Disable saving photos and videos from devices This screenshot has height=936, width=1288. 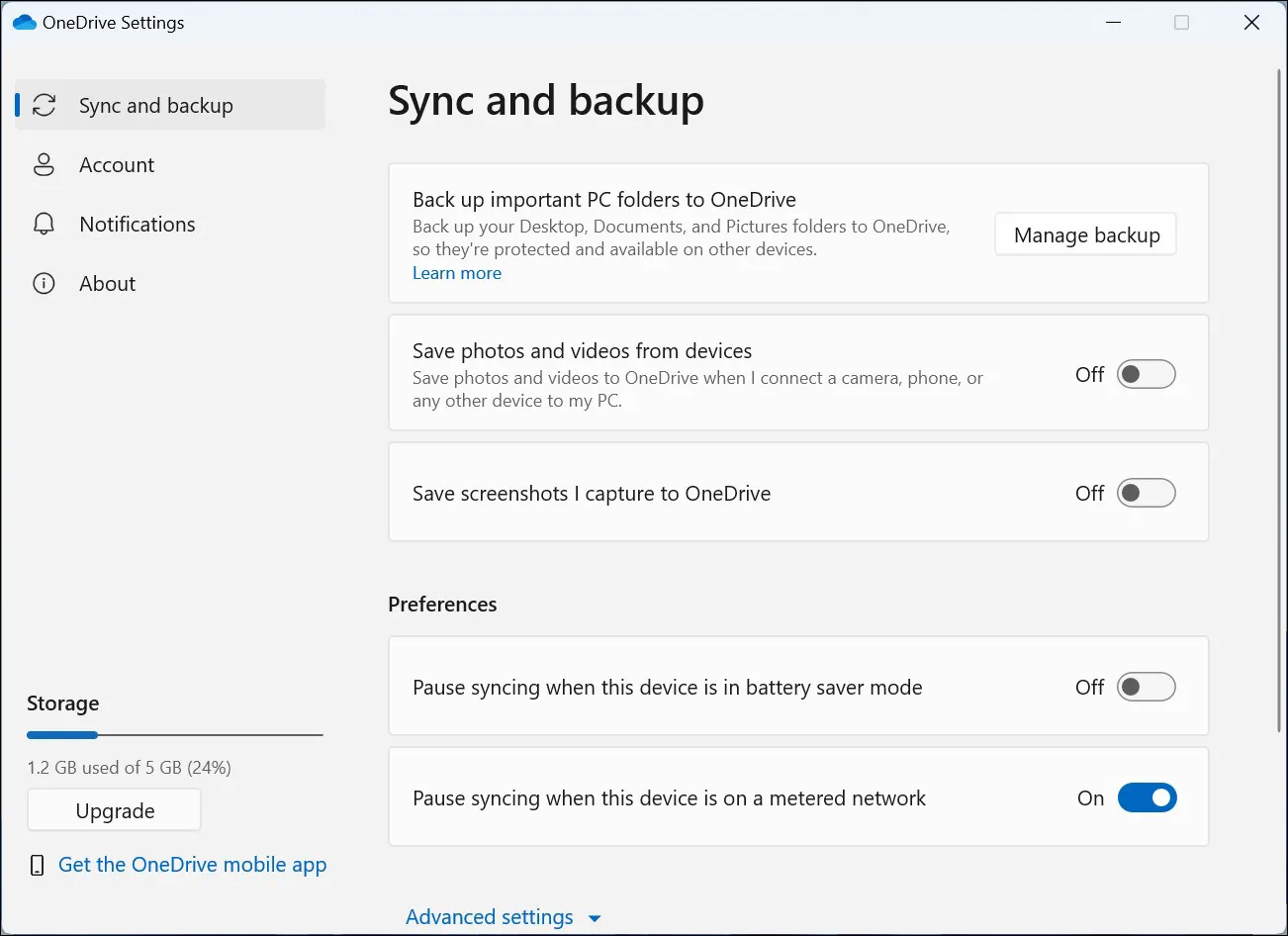click(1147, 374)
